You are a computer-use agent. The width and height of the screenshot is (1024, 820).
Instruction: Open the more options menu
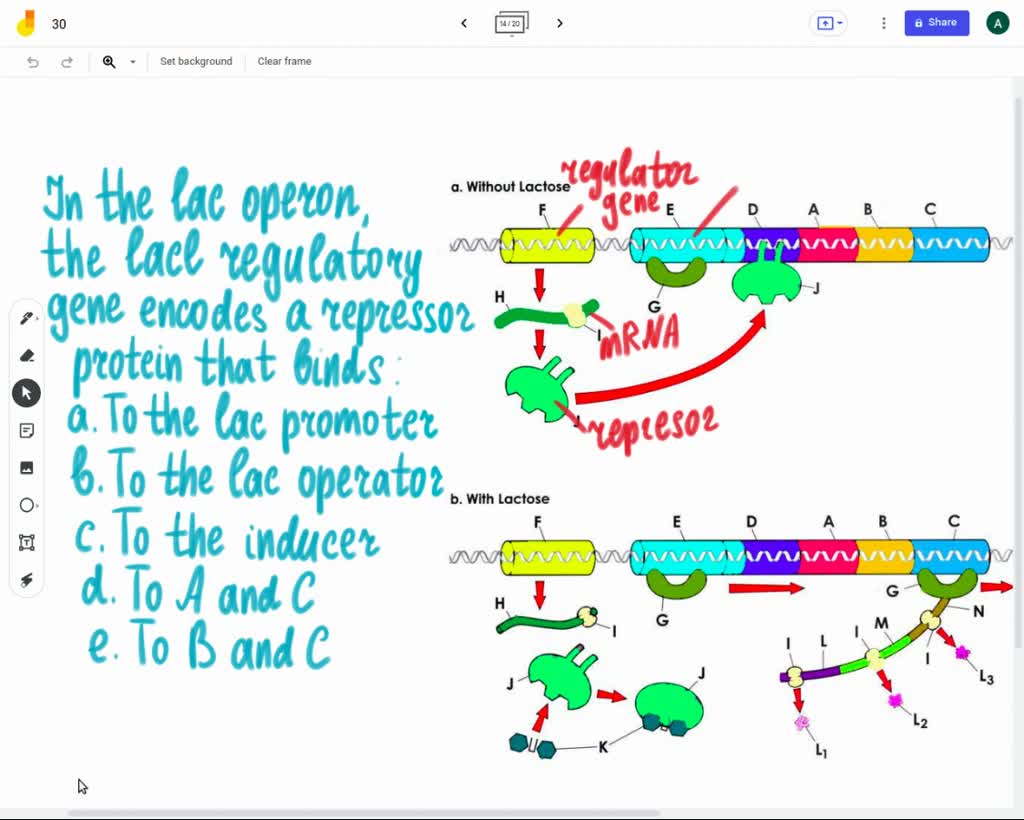[883, 22]
